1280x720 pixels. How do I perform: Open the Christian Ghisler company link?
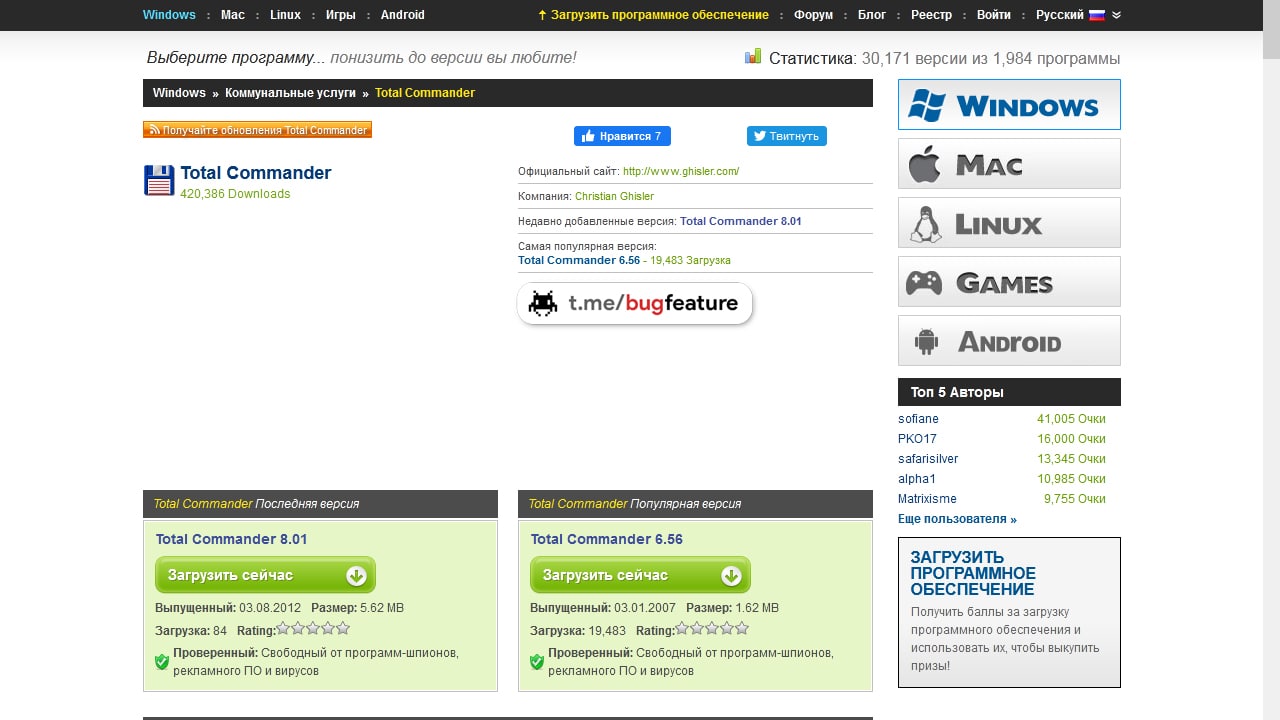614,196
